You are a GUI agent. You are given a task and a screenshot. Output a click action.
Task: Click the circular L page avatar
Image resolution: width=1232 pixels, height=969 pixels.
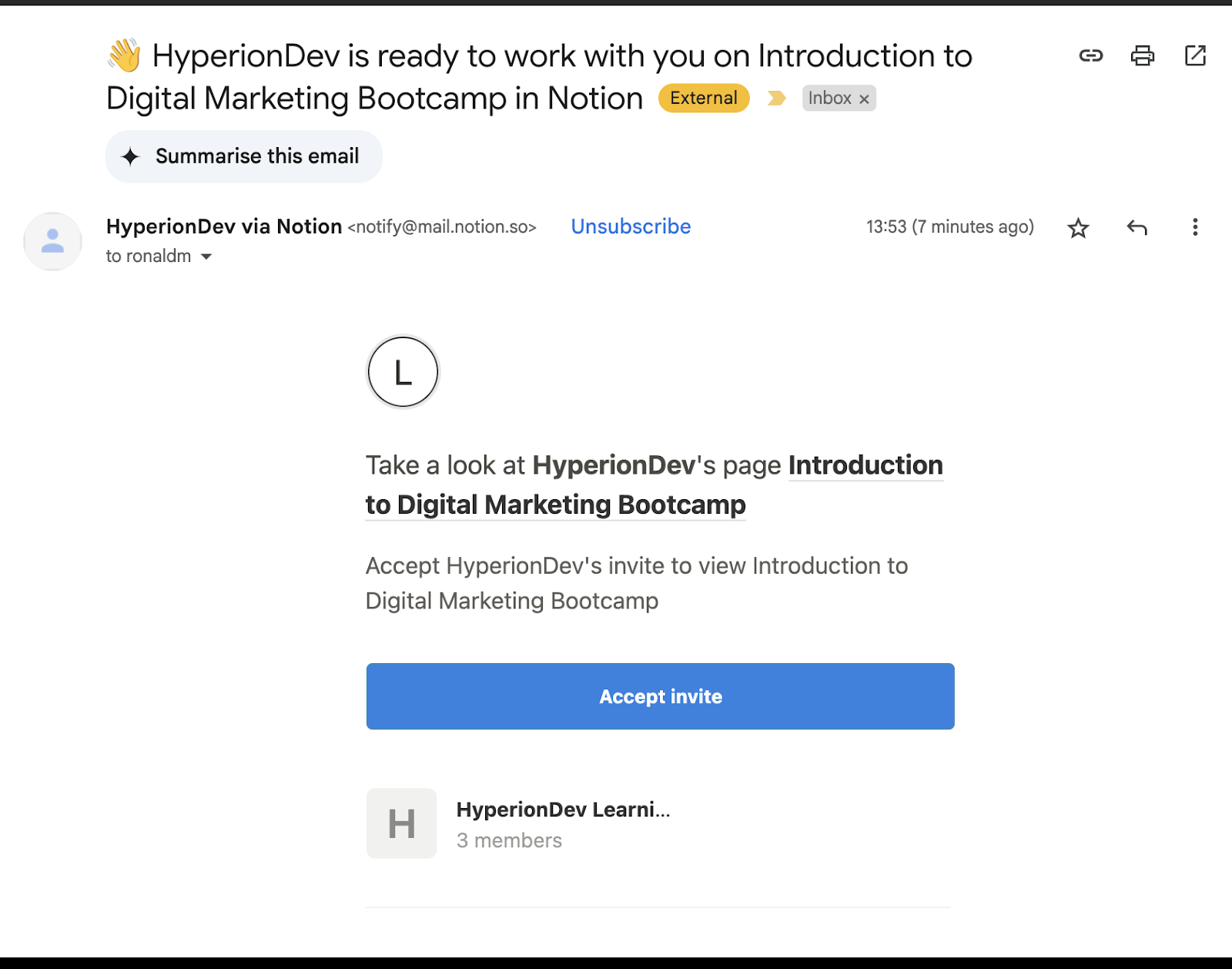pyautogui.click(x=402, y=372)
